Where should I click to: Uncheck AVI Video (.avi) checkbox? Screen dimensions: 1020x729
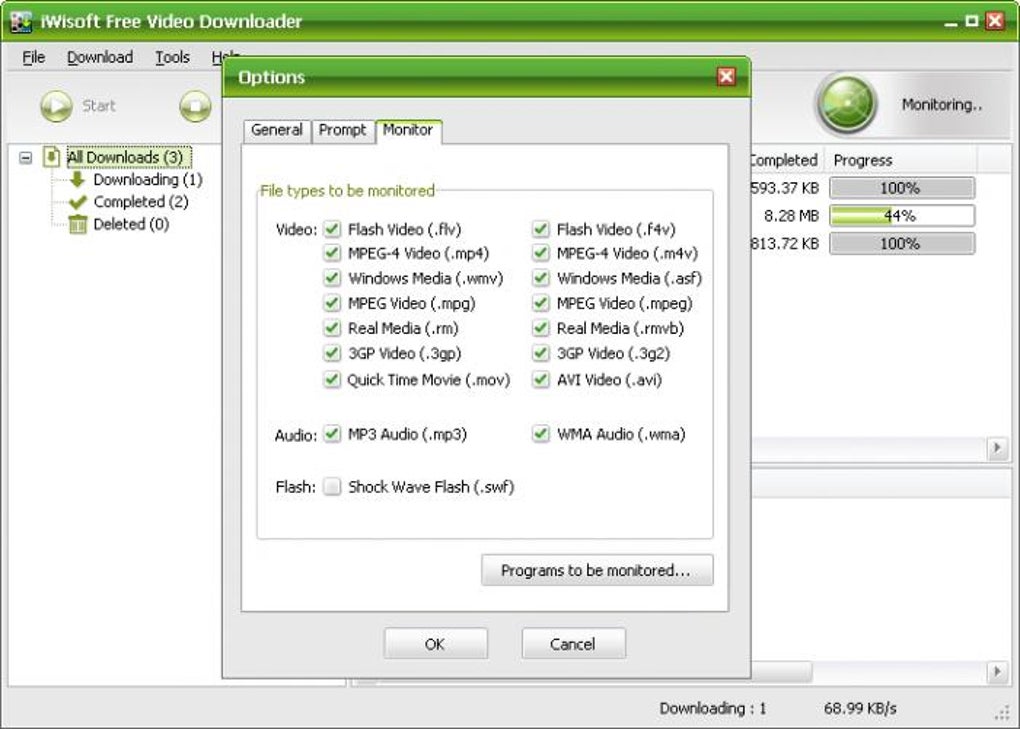tap(541, 379)
